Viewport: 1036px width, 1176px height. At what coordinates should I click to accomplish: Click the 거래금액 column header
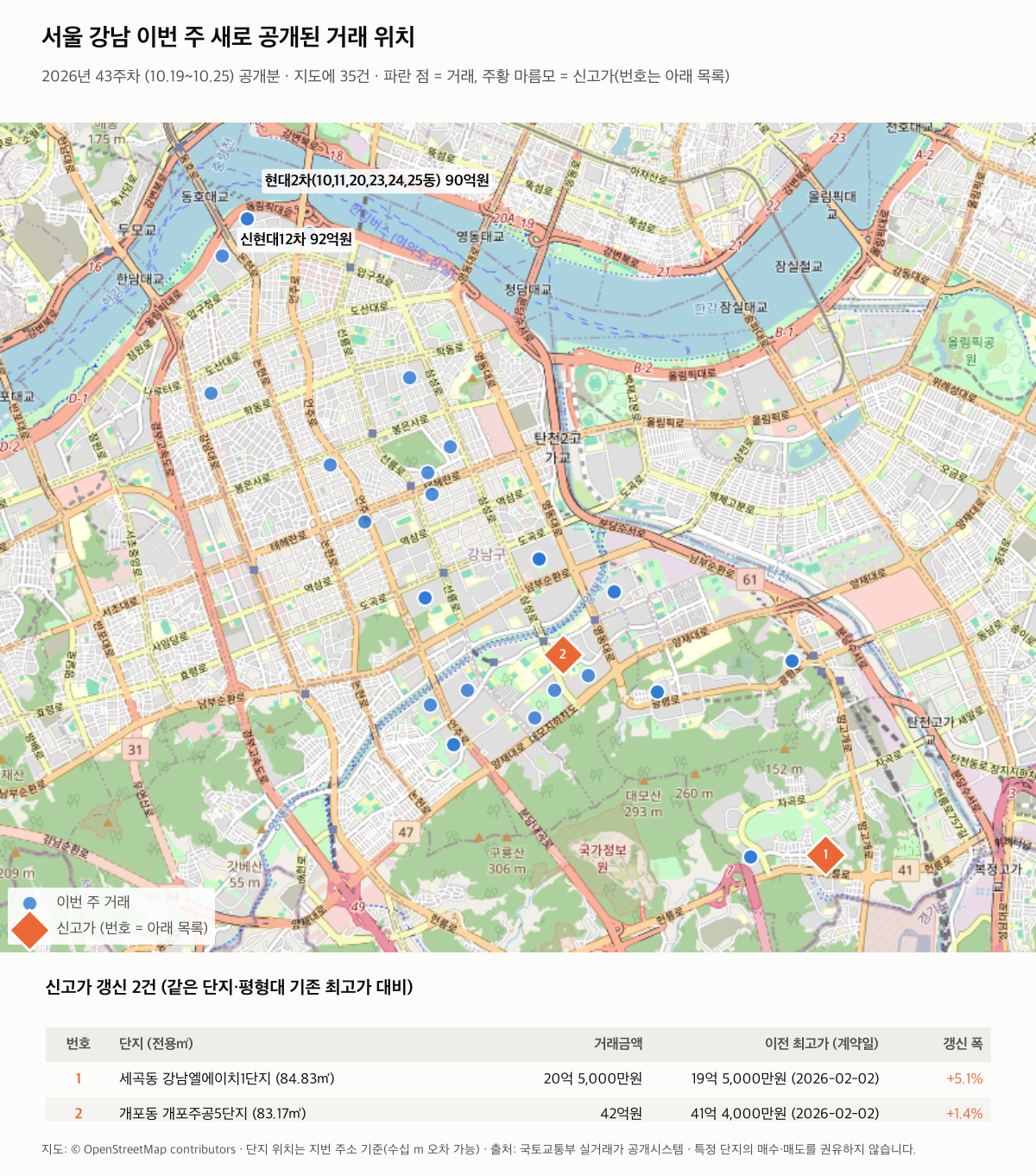tap(618, 1044)
